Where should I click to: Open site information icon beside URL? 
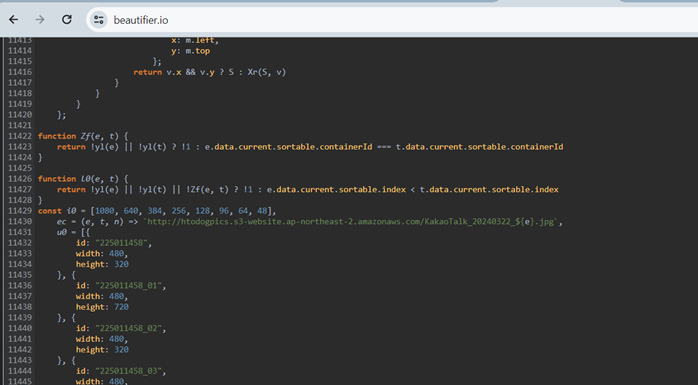[x=98, y=20]
